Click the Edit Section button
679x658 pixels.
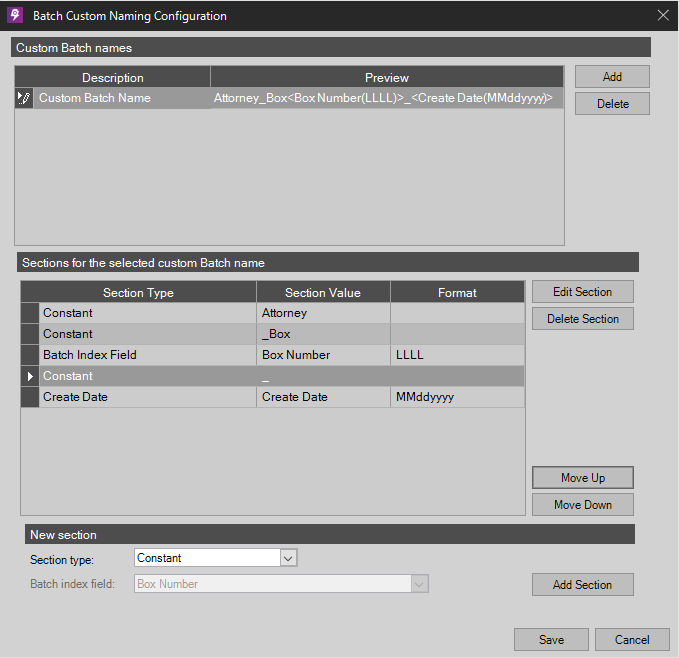click(582, 292)
